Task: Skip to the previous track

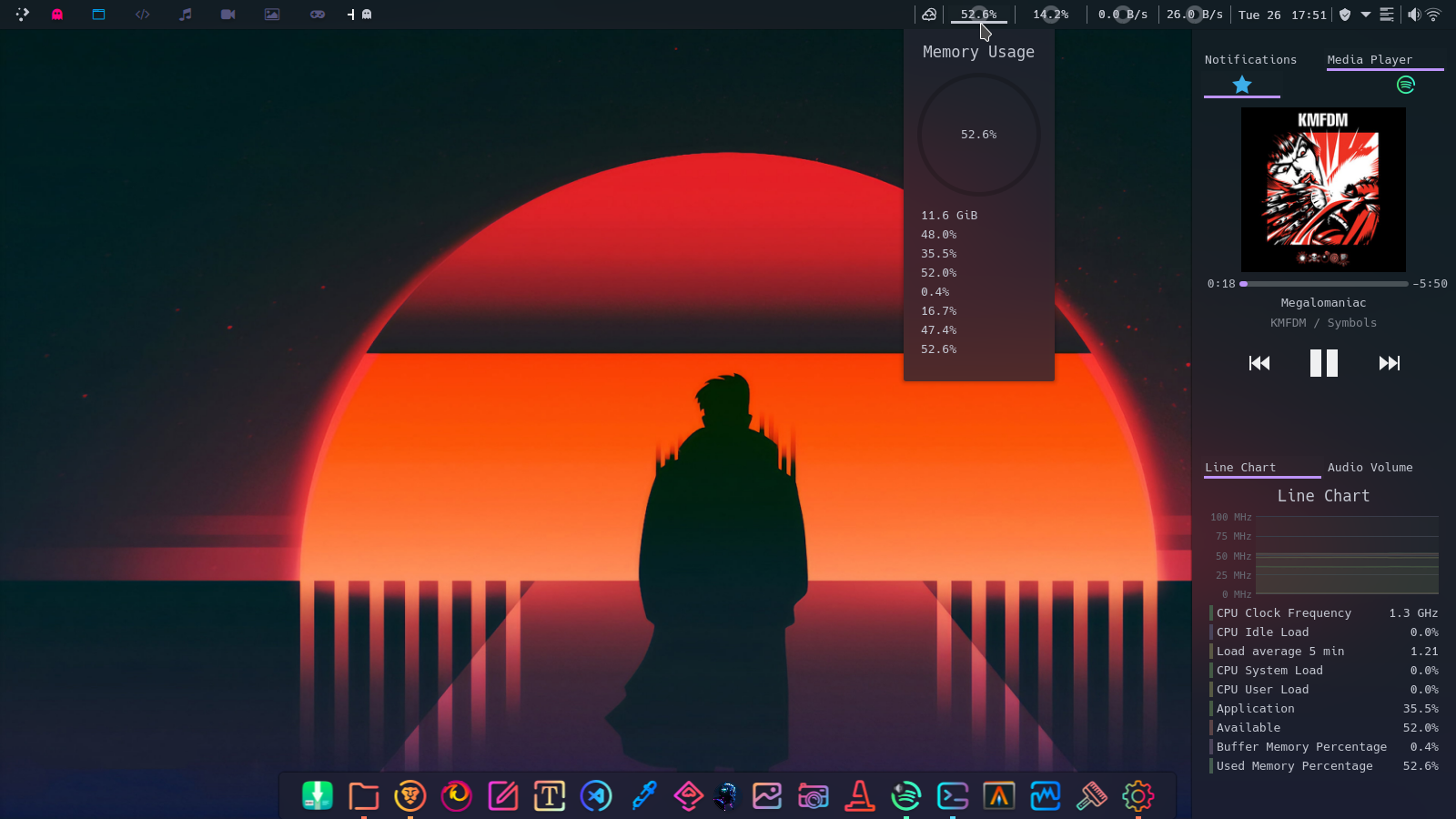Action: click(x=1259, y=363)
